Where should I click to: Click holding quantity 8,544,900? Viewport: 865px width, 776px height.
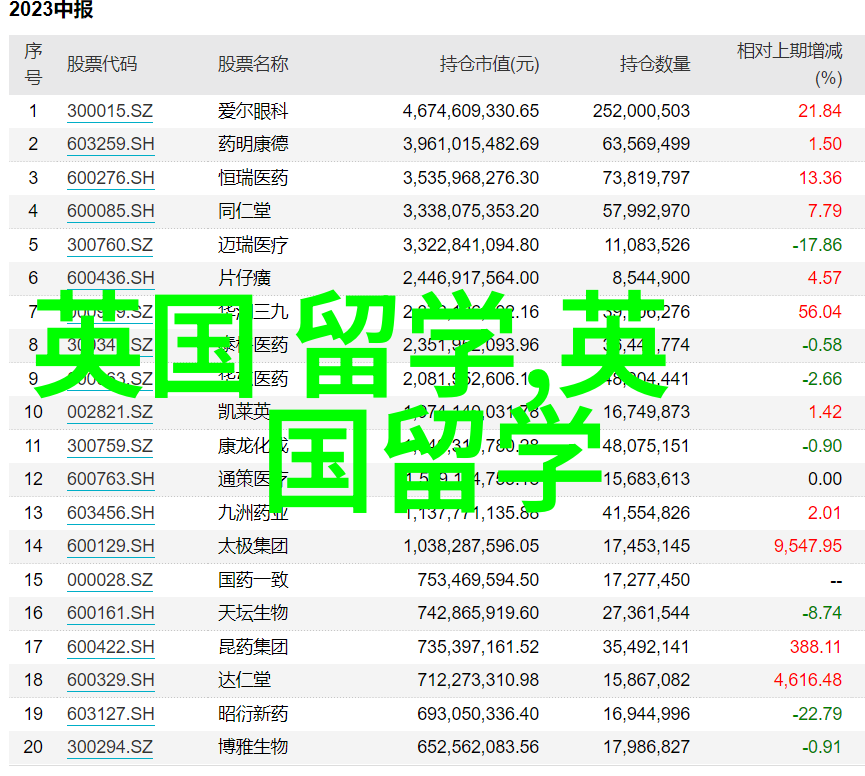coord(651,278)
